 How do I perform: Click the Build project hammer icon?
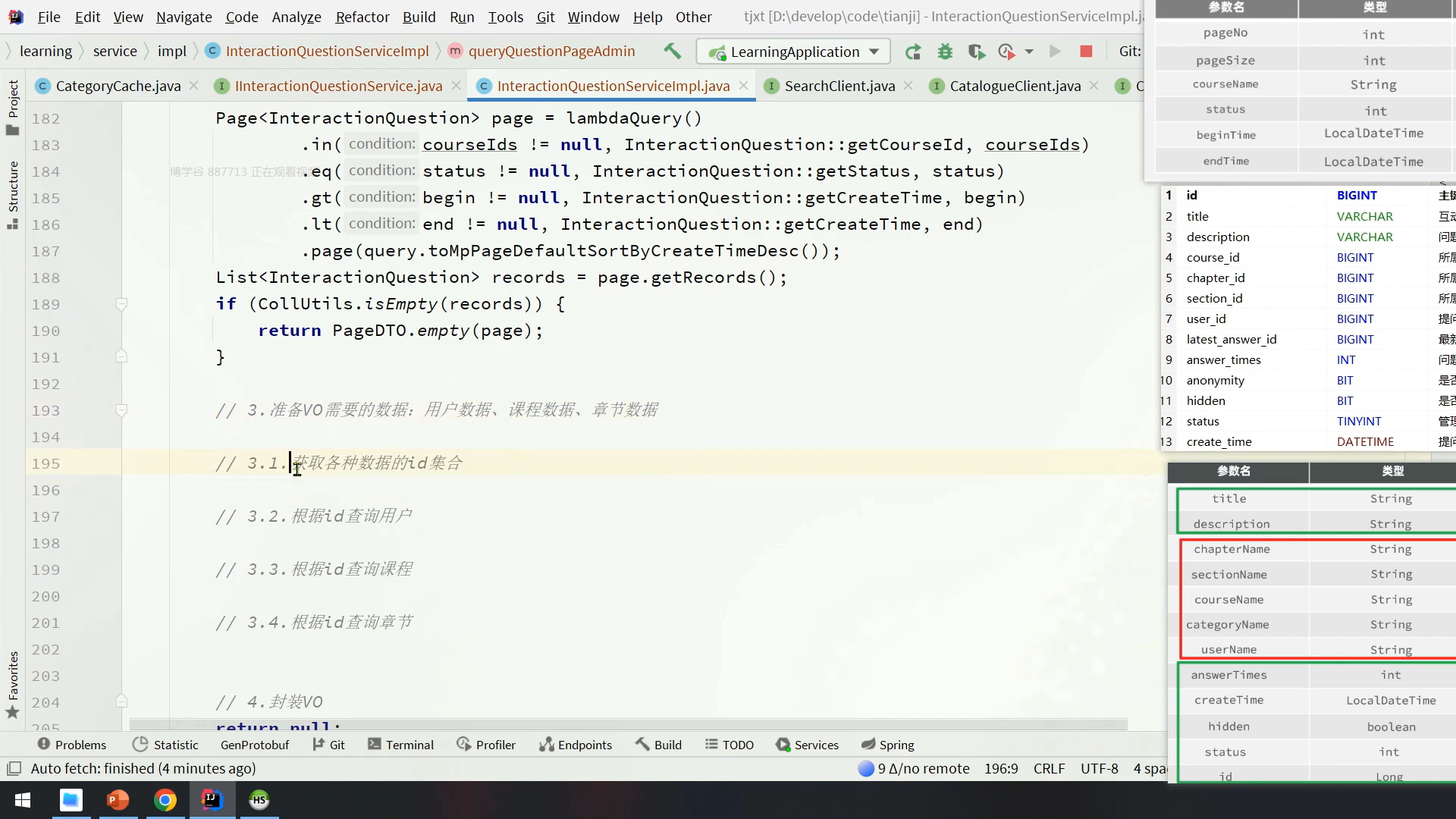coord(672,51)
